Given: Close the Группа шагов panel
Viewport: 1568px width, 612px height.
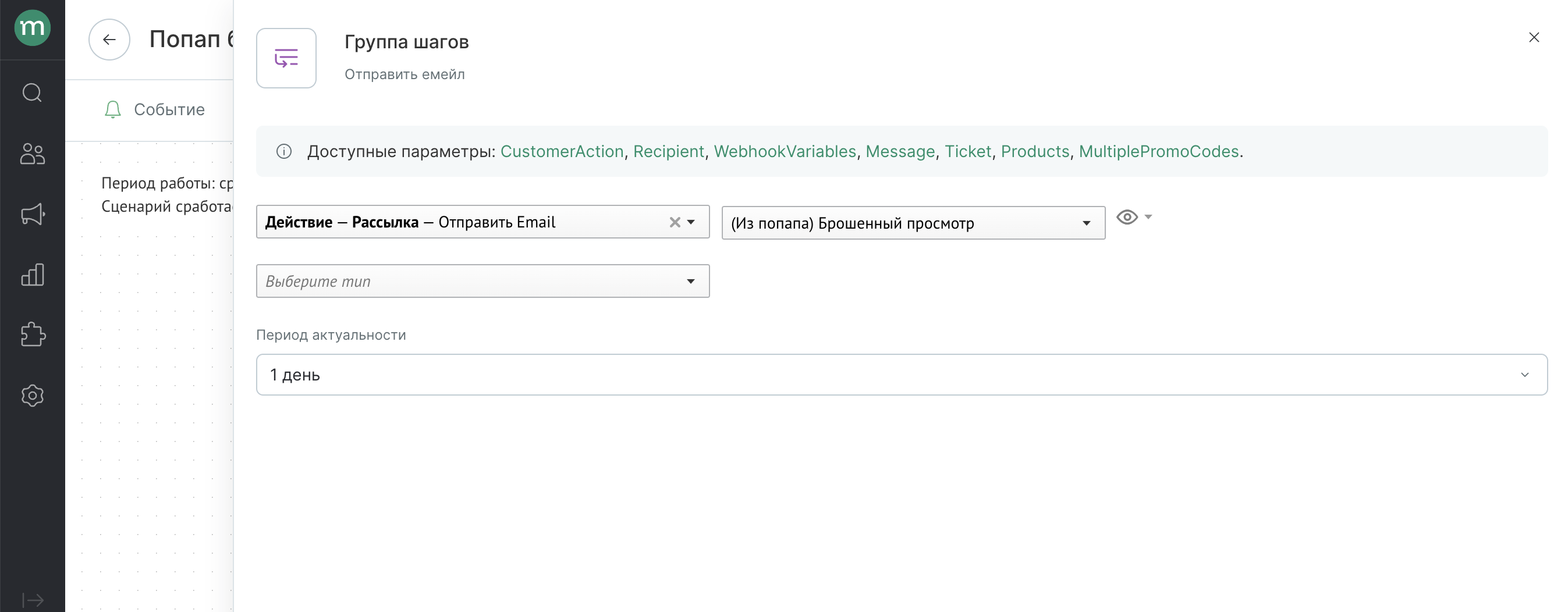Looking at the screenshot, I should coord(1534,38).
